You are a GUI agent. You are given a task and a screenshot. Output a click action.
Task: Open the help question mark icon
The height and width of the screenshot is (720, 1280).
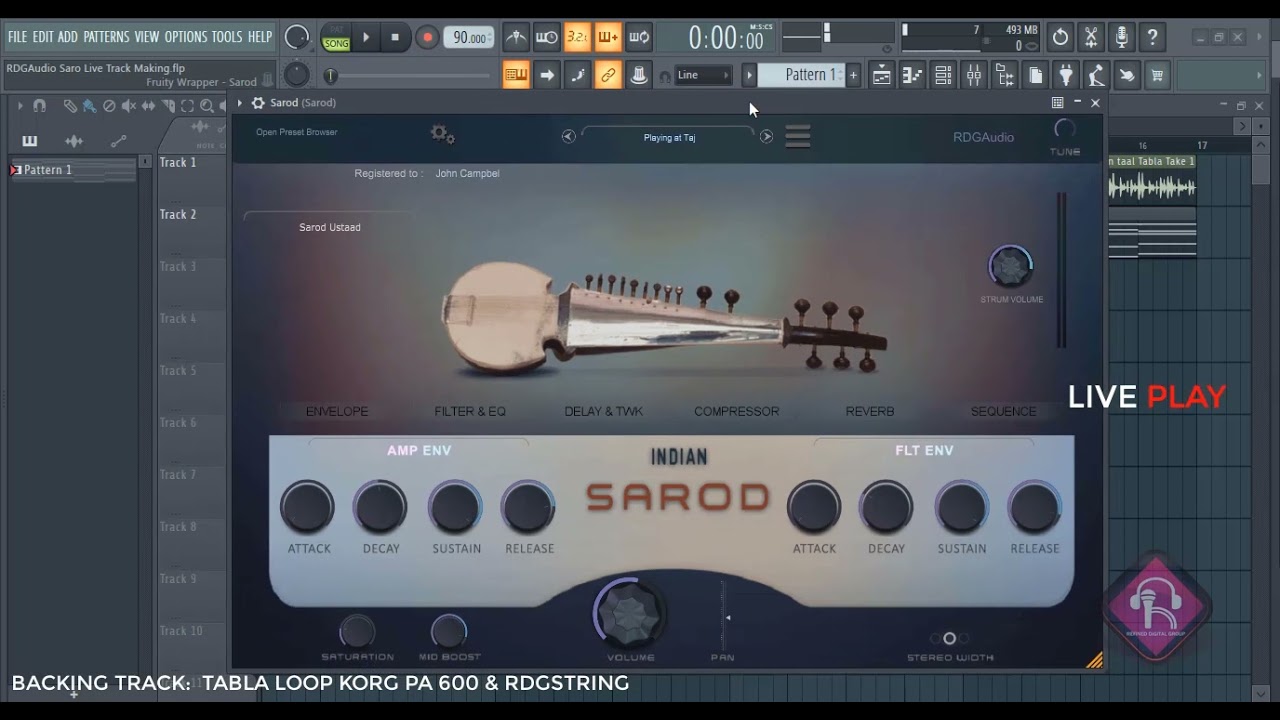tap(1153, 38)
